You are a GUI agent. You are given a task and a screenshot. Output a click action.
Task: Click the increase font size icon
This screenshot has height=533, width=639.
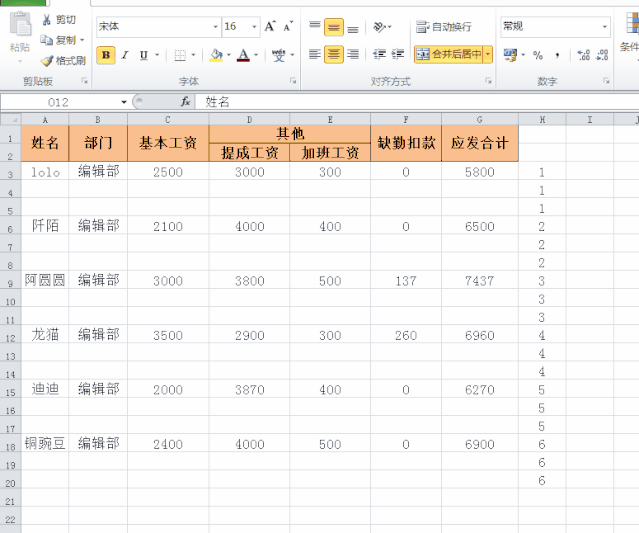(270, 27)
